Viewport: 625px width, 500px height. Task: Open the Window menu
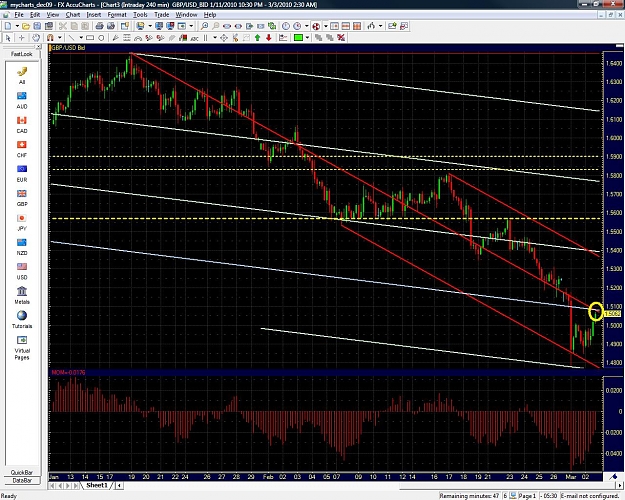(187, 15)
